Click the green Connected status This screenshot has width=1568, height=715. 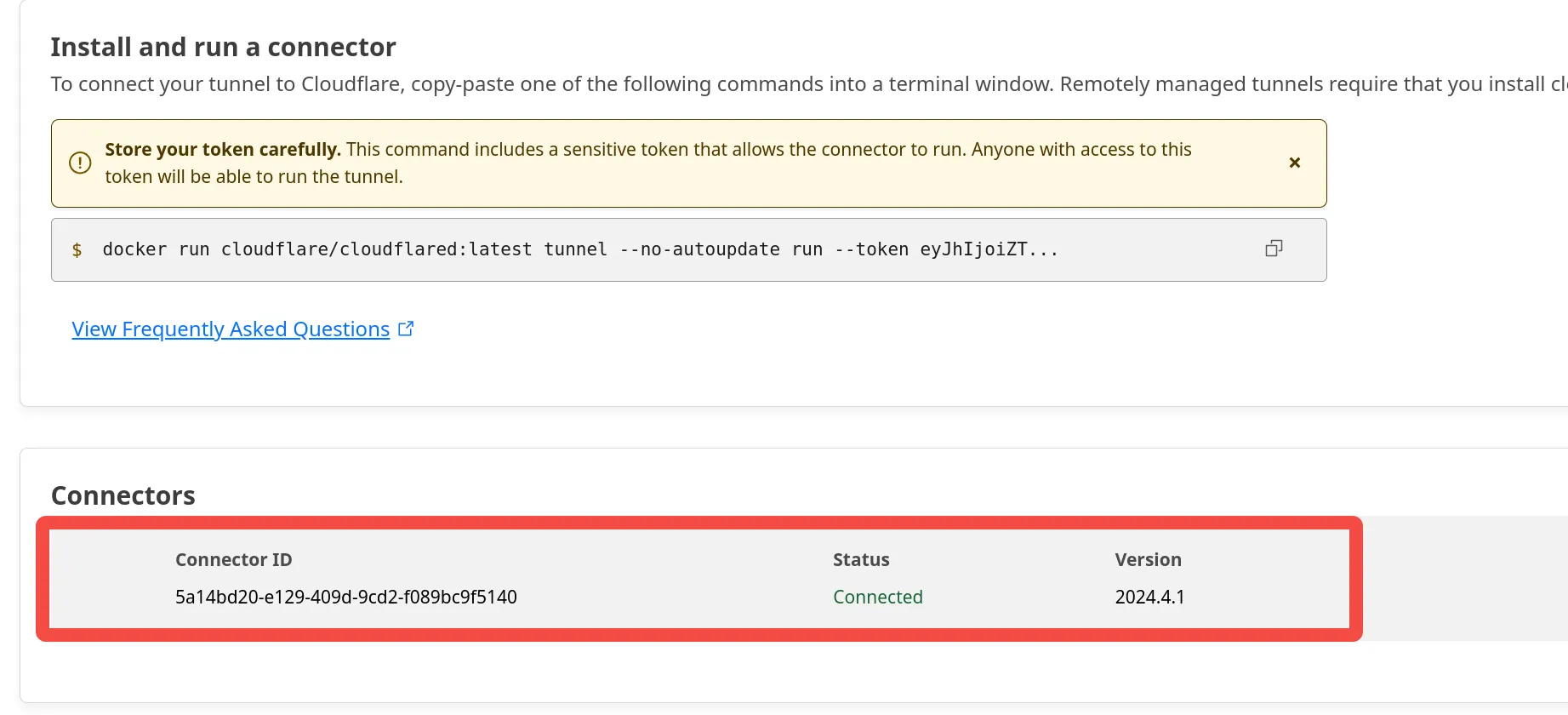coord(877,598)
